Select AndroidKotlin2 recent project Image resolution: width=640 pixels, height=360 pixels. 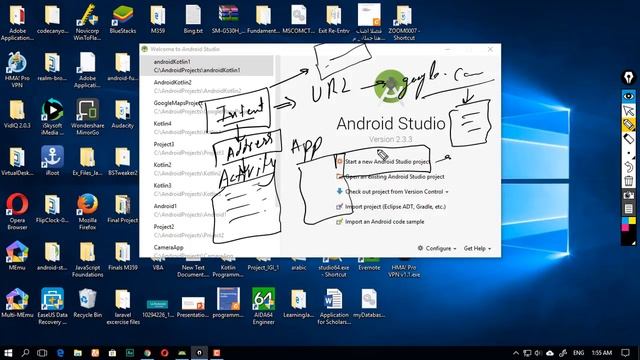pos(207,87)
